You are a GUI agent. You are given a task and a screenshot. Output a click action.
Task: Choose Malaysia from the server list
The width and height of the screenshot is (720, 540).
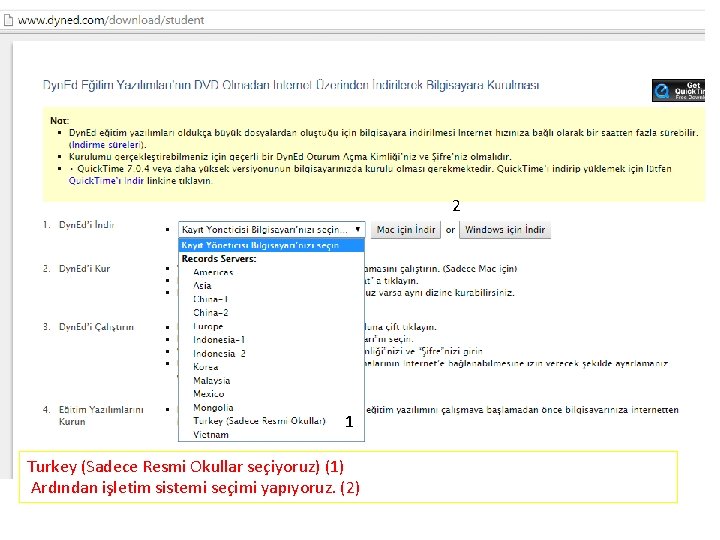(x=212, y=381)
